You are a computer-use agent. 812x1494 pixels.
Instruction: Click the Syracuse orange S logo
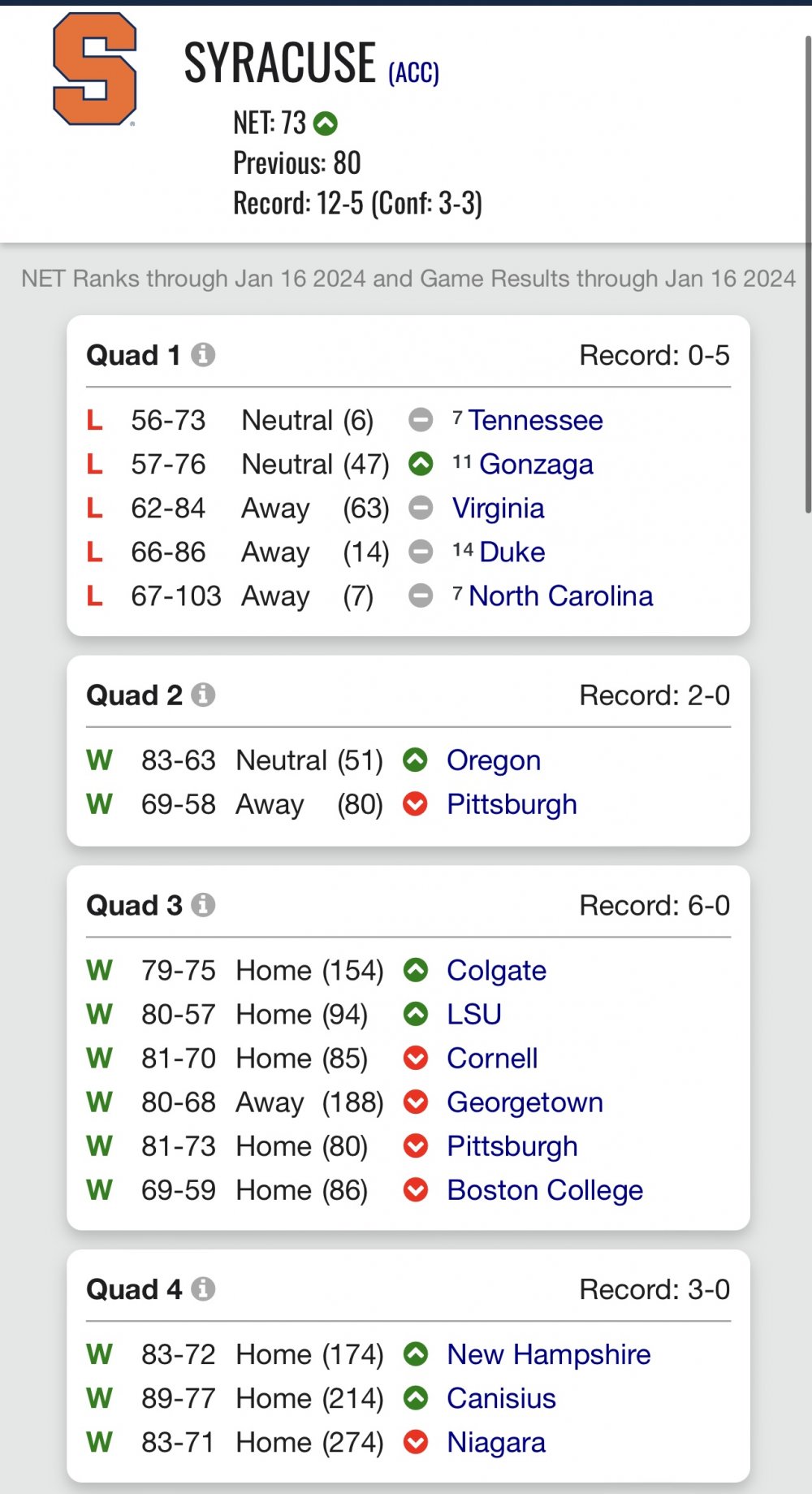tap(94, 69)
